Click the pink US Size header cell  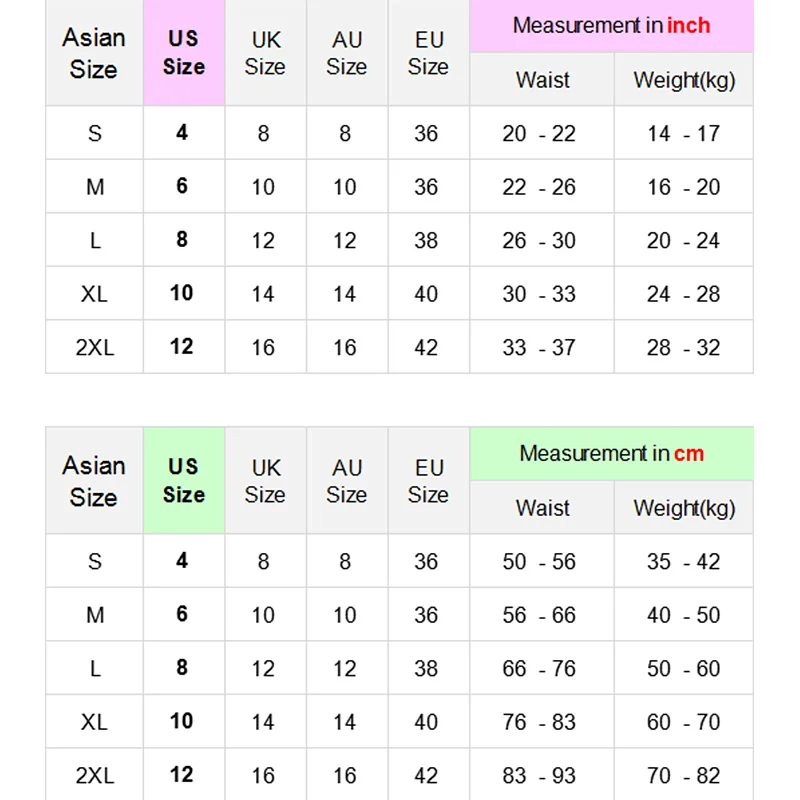(x=184, y=53)
